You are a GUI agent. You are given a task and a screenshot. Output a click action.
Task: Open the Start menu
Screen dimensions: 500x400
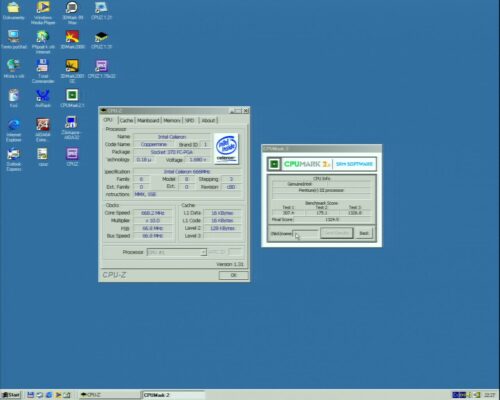11,395
